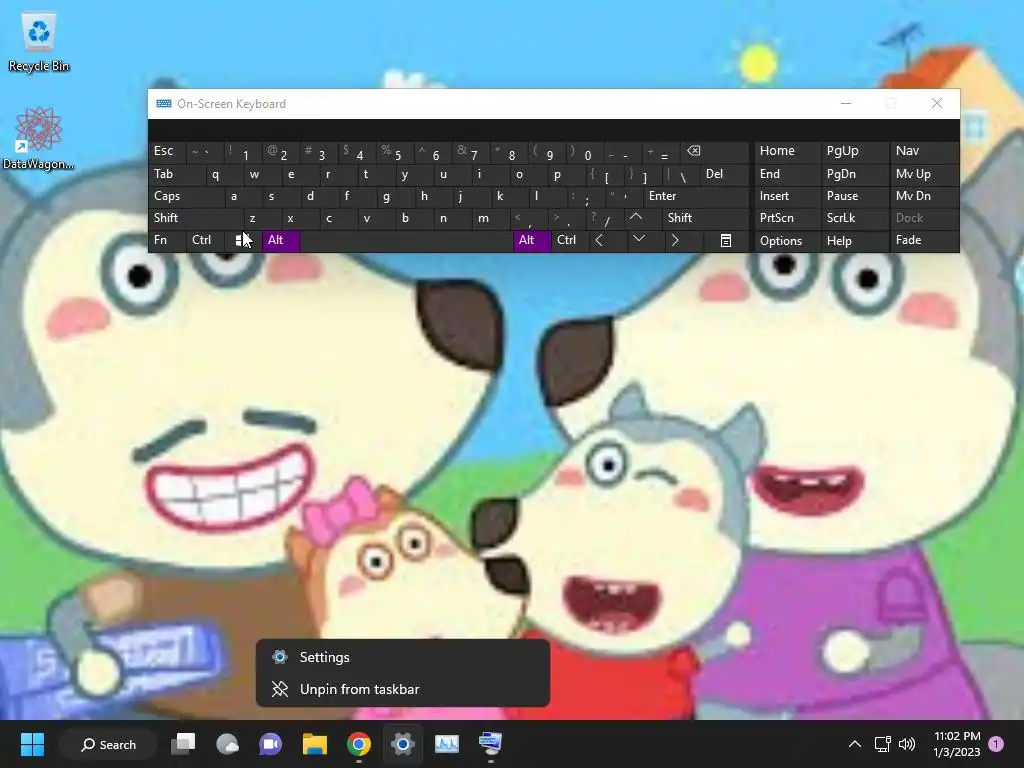Click the Insert key on keyboard
This screenshot has height=768, width=1024.
click(788, 196)
